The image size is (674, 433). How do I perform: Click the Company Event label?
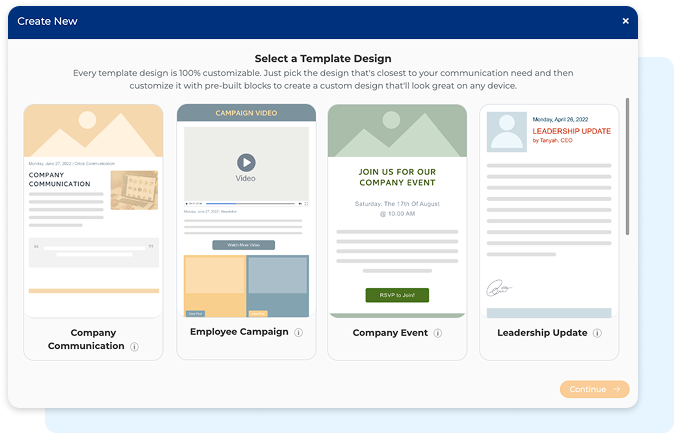[390, 333]
